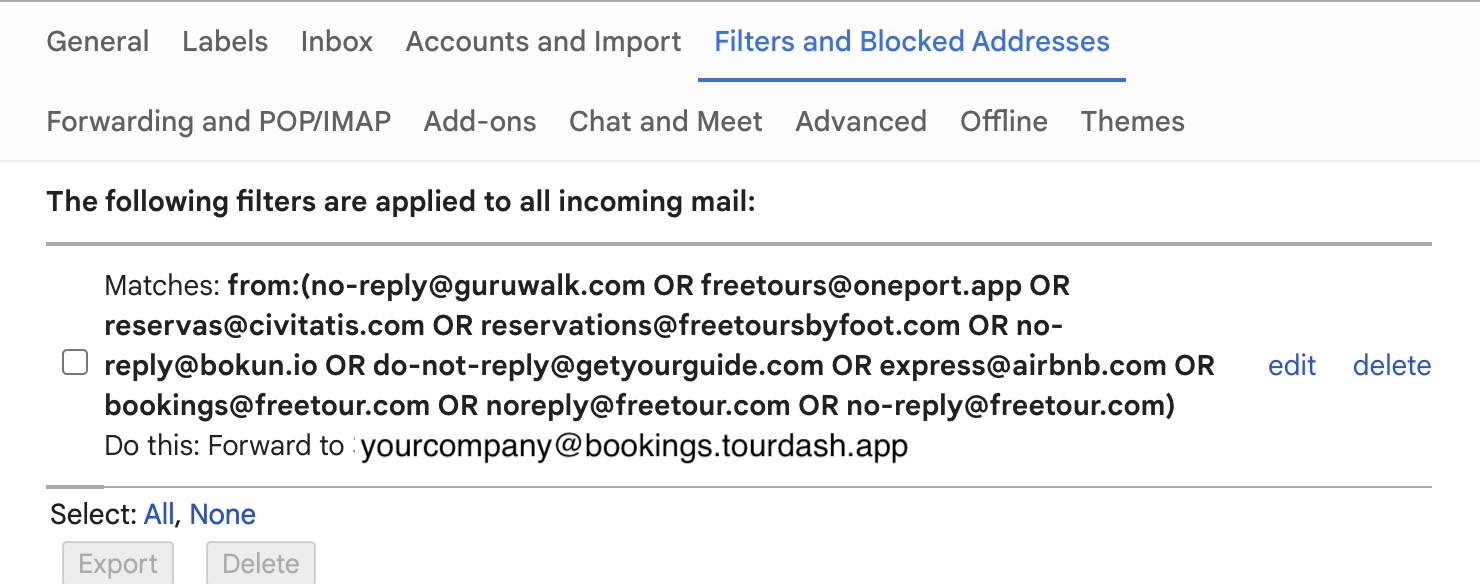Open the General settings tab

click(98, 42)
